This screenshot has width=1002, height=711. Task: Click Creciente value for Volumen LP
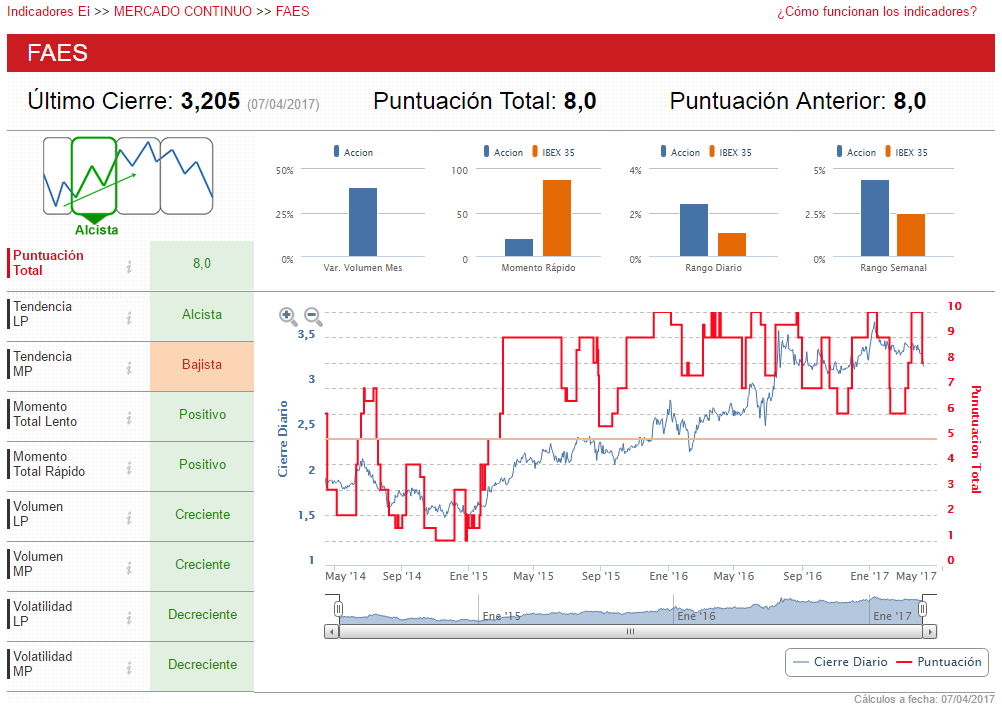click(202, 515)
